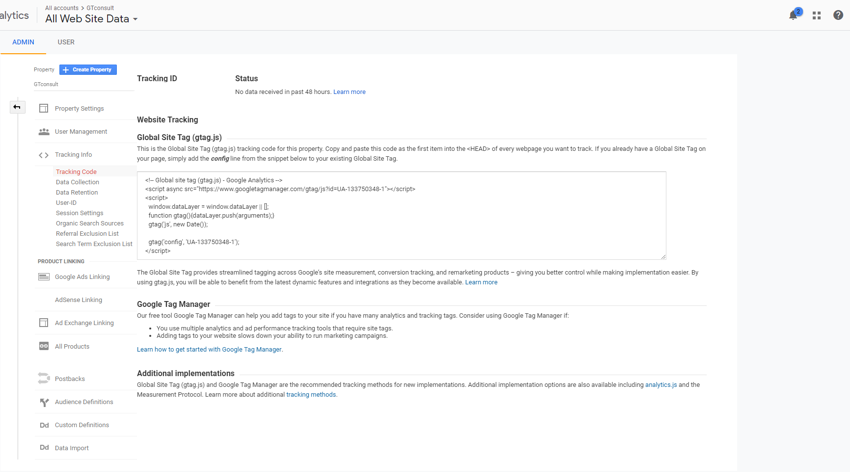
Task: Click the Tracking ID label
Action: [157, 79]
